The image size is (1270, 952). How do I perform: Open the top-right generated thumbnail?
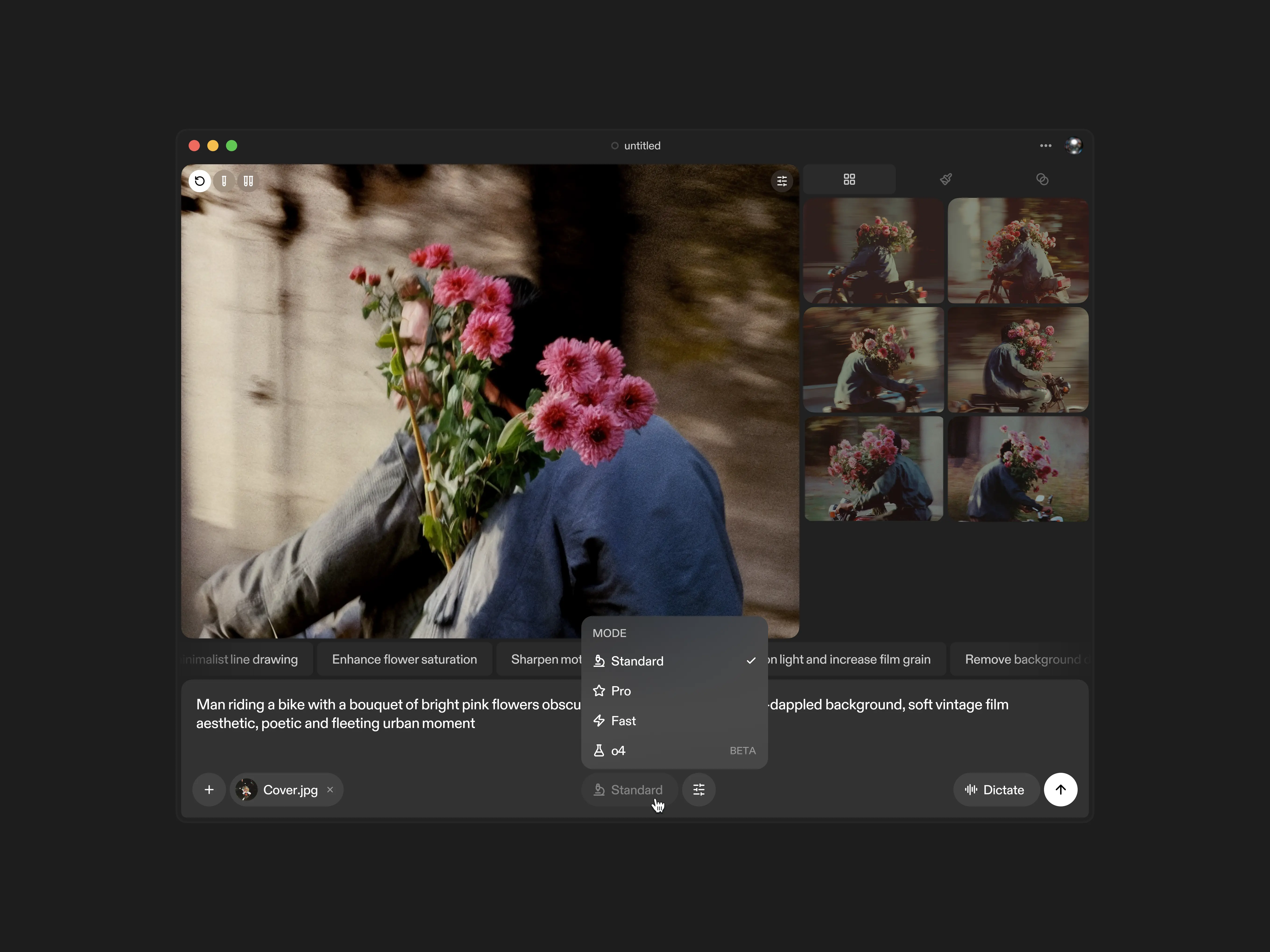(1017, 251)
